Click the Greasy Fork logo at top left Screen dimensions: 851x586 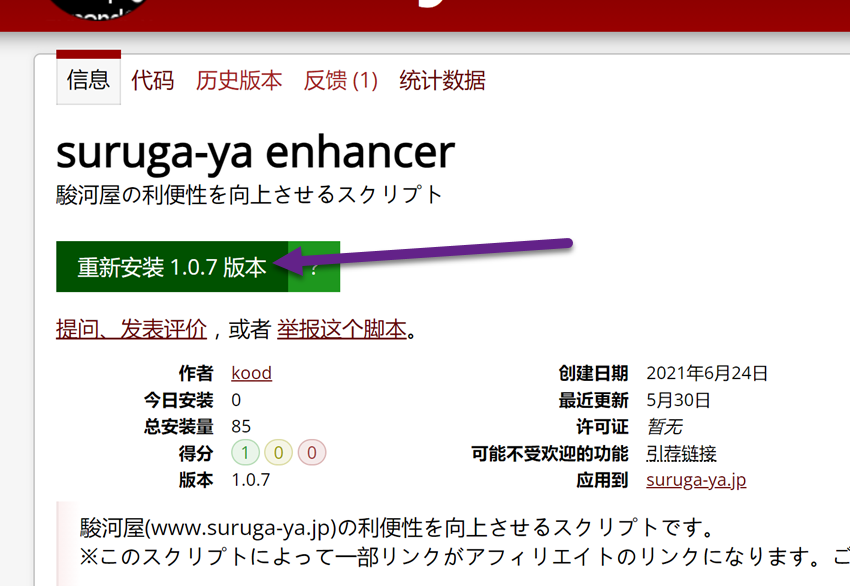pyautogui.click(x=97, y=8)
